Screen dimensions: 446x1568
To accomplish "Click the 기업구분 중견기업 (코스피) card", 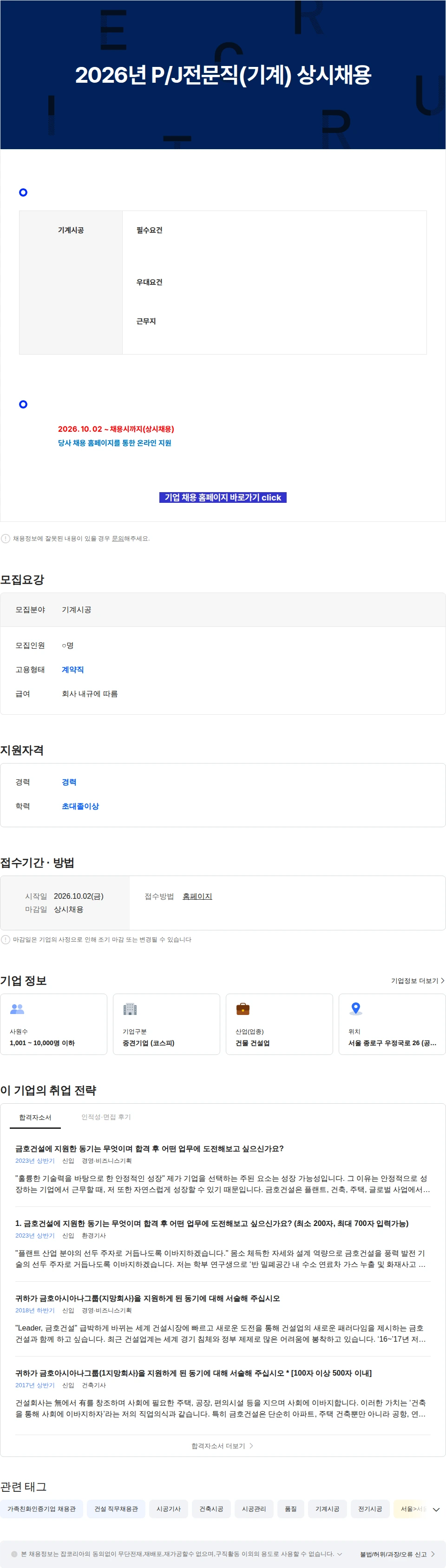I will 166,1024.
